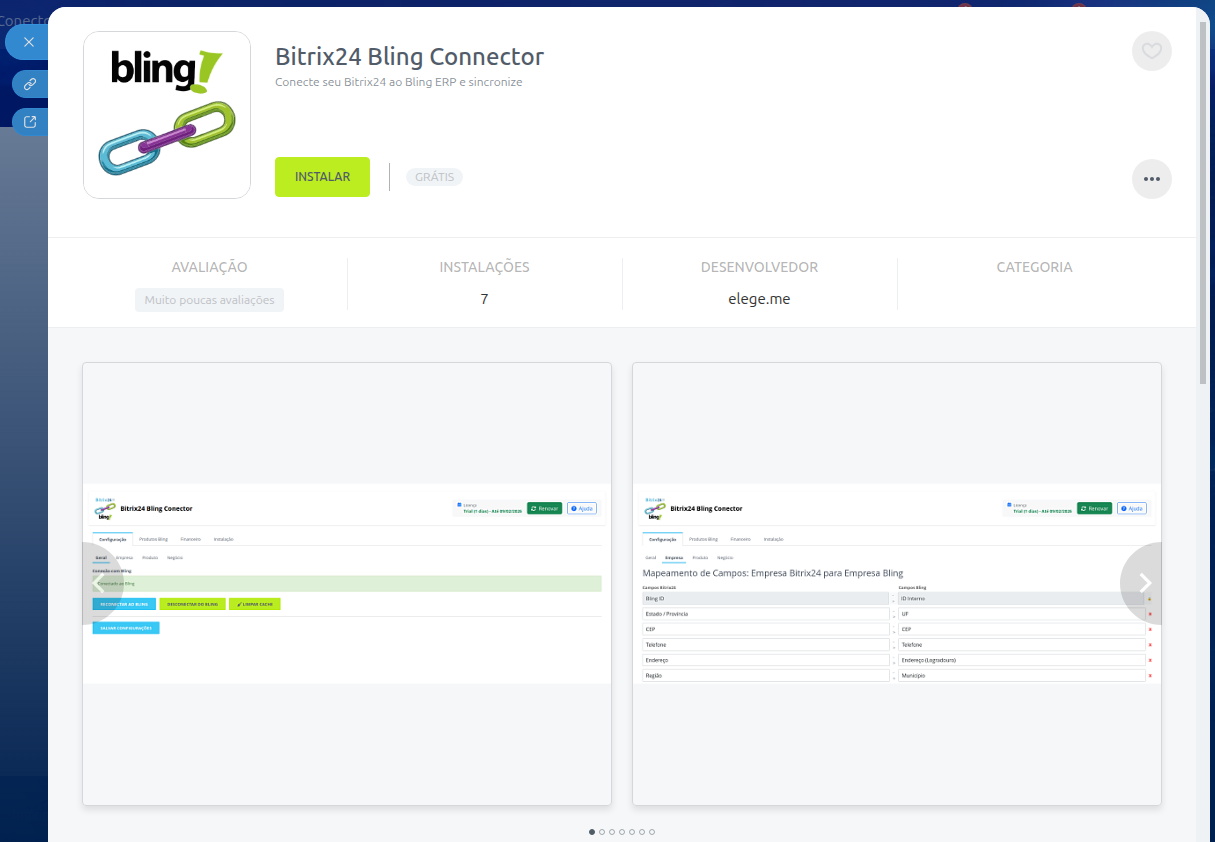Select the sixth carousel pagination dot
This screenshot has height=842, width=1215.
tap(642, 832)
